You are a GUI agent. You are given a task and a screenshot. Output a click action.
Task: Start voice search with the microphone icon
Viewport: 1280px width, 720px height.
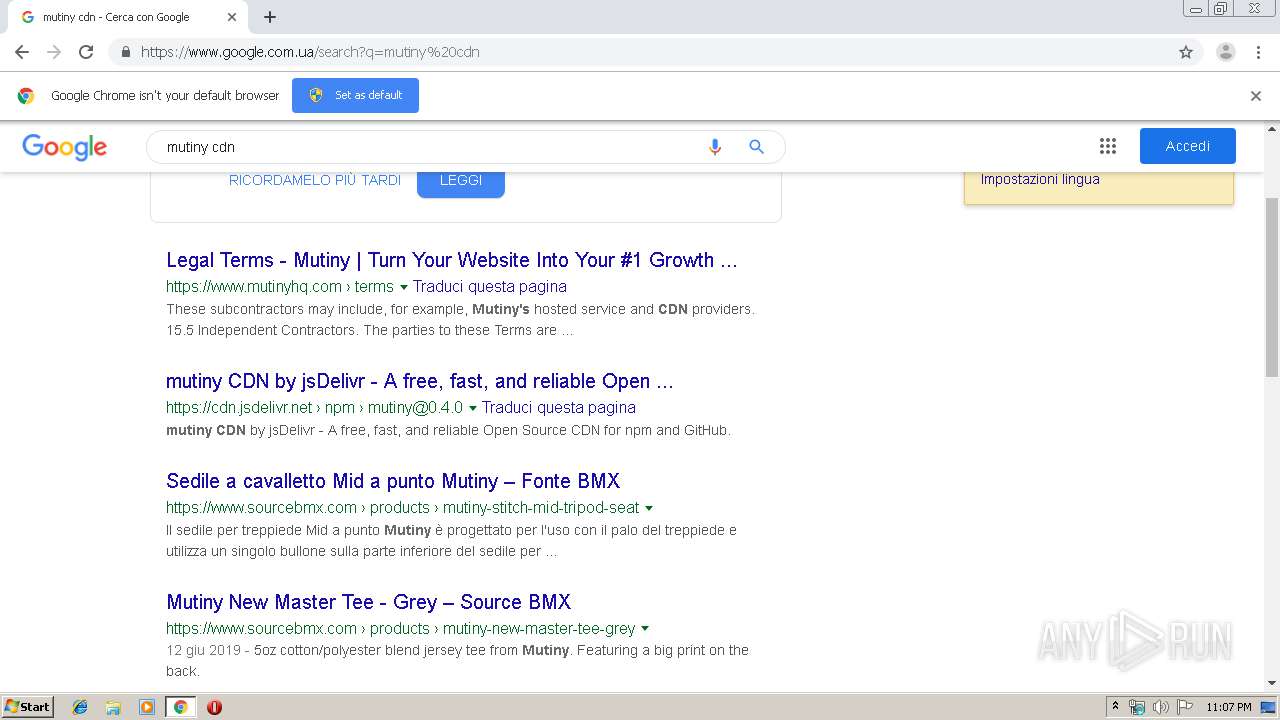pos(715,147)
